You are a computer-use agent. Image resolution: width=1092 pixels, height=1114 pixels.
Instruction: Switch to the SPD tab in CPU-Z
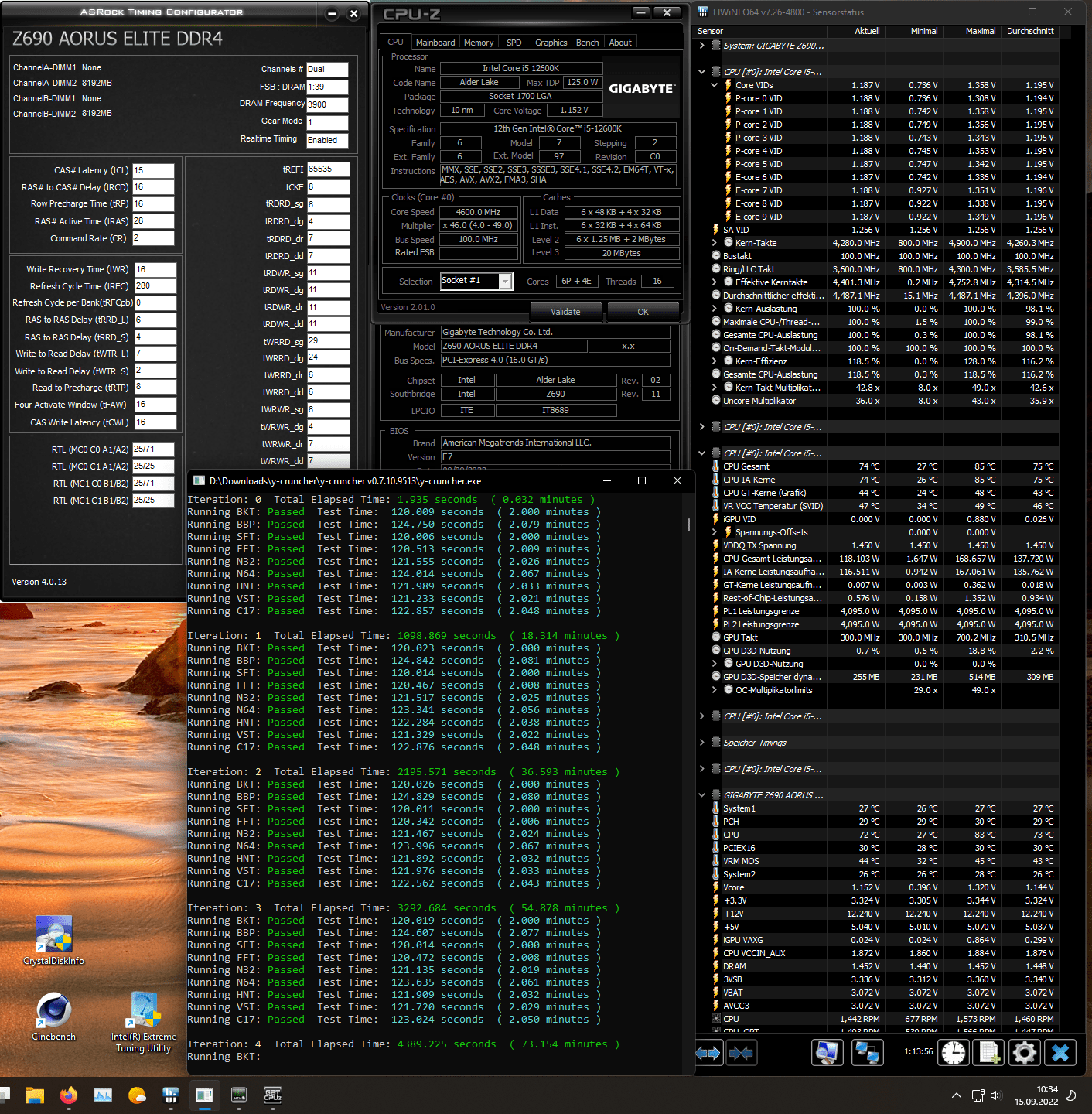tap(514, 43)
